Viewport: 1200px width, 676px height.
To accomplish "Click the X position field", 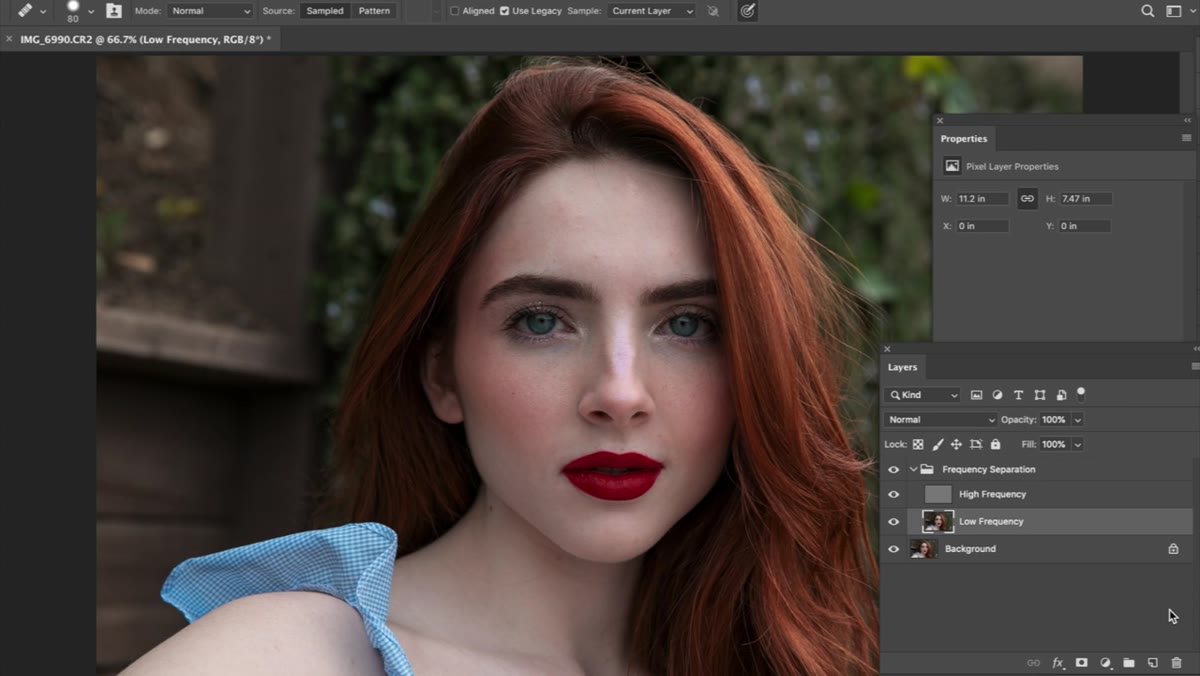I will [x=983, y=226].
